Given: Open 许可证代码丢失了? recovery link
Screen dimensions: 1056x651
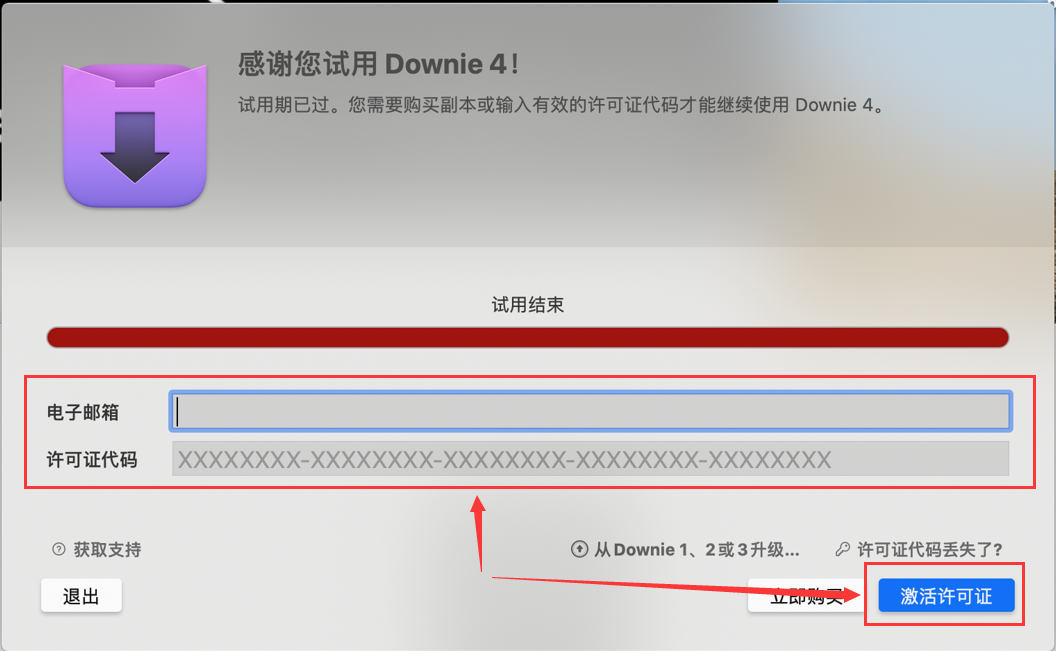Looking at the screenshot, I should pos(929,549).
